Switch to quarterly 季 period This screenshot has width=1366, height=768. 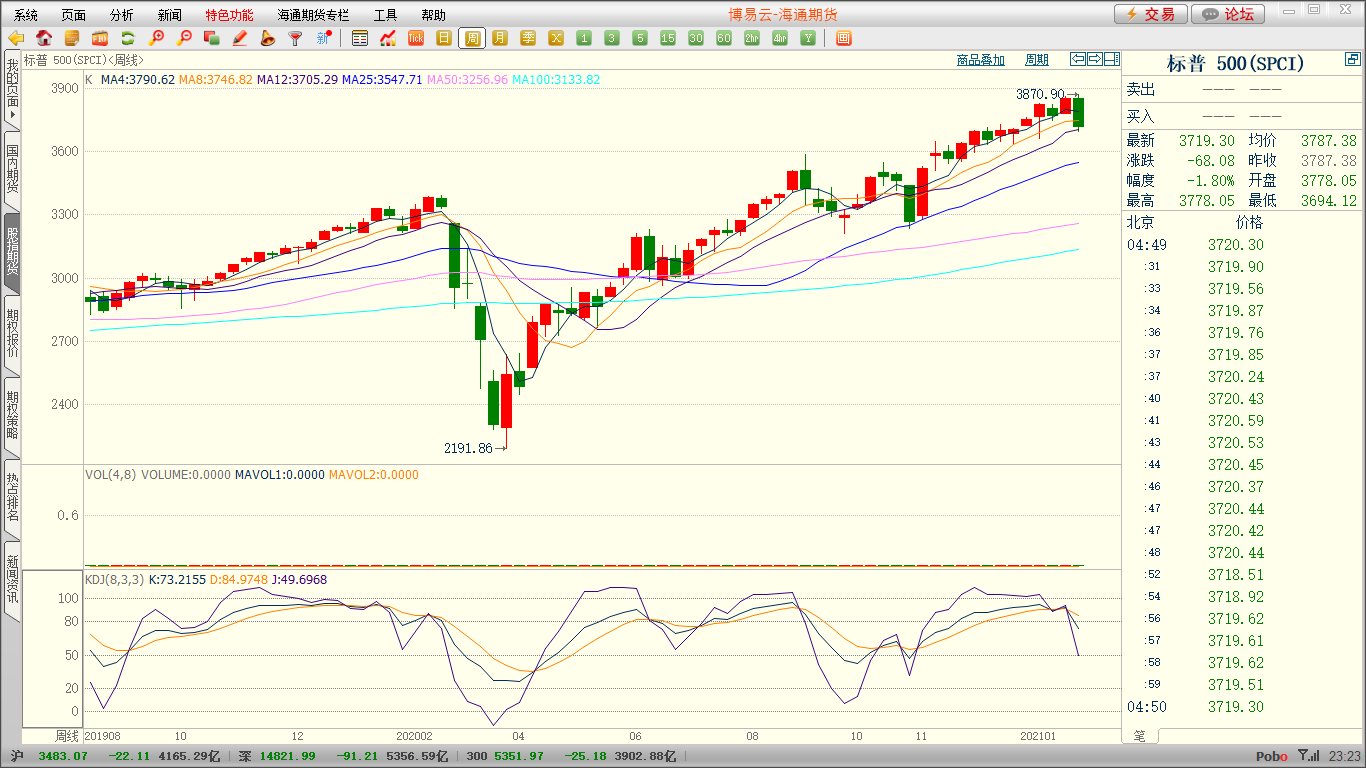[528, 38]
